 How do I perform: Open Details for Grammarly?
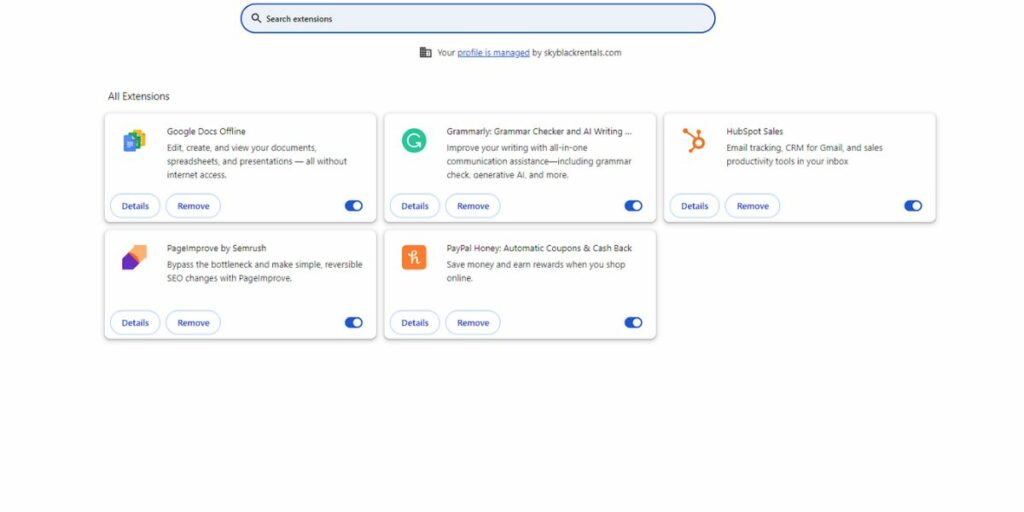coord(415,206)
